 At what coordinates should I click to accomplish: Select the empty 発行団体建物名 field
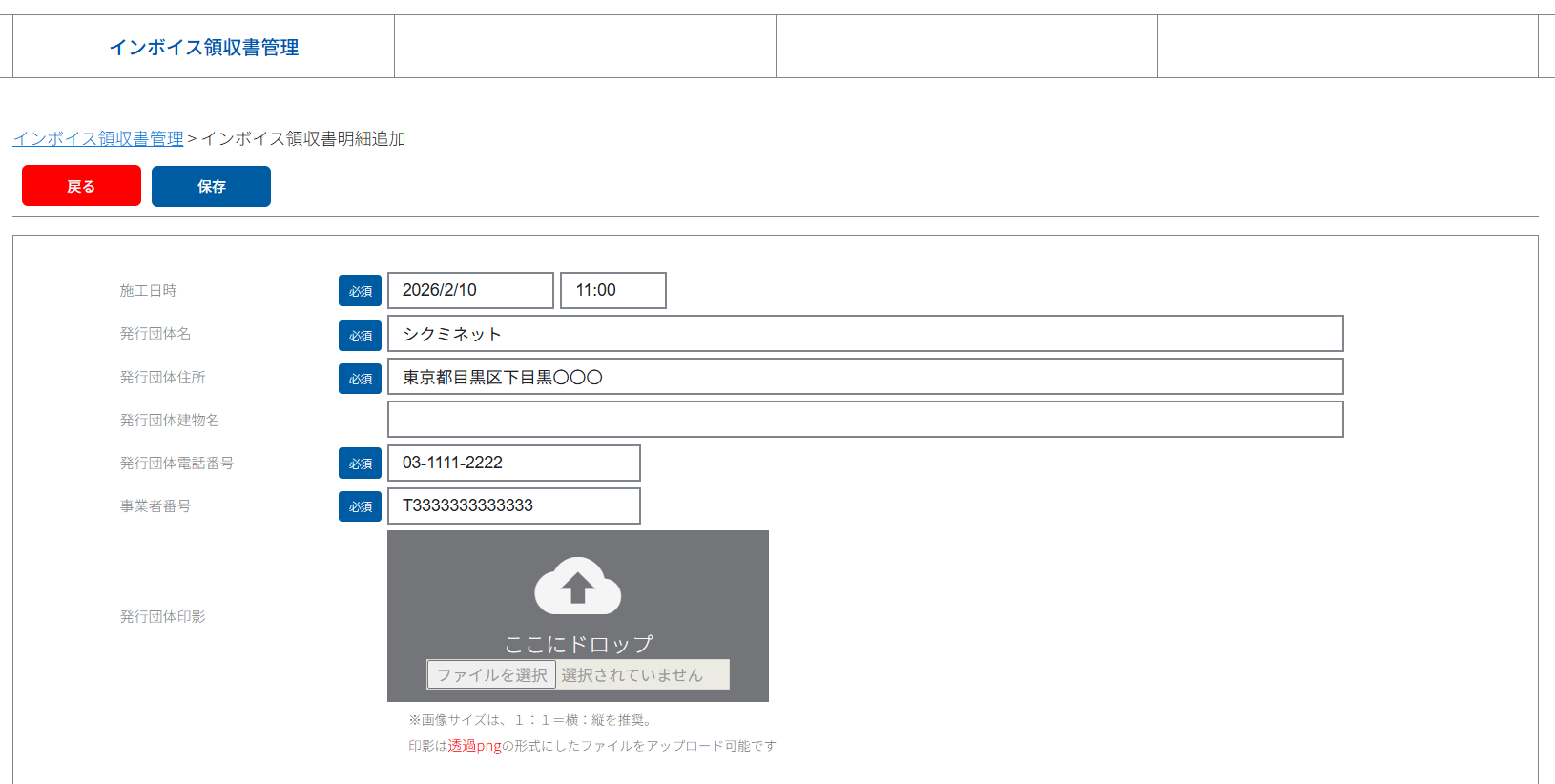tap(864, 420)
